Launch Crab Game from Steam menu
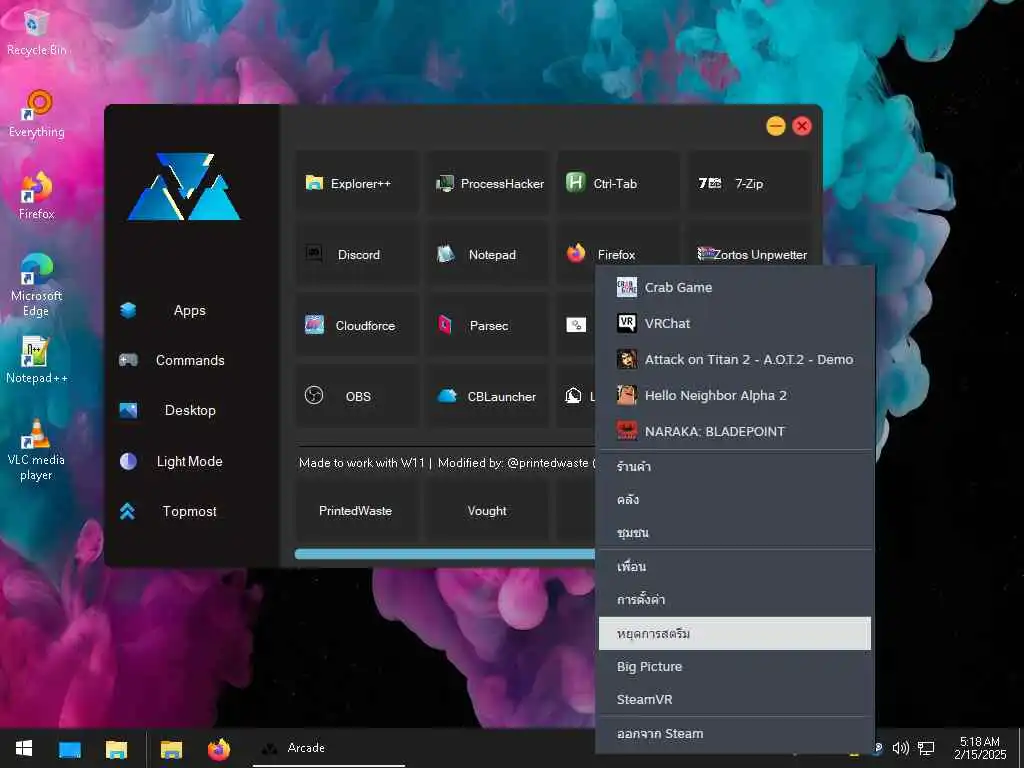Screen dimensions: 1024x768 (735, 287)
